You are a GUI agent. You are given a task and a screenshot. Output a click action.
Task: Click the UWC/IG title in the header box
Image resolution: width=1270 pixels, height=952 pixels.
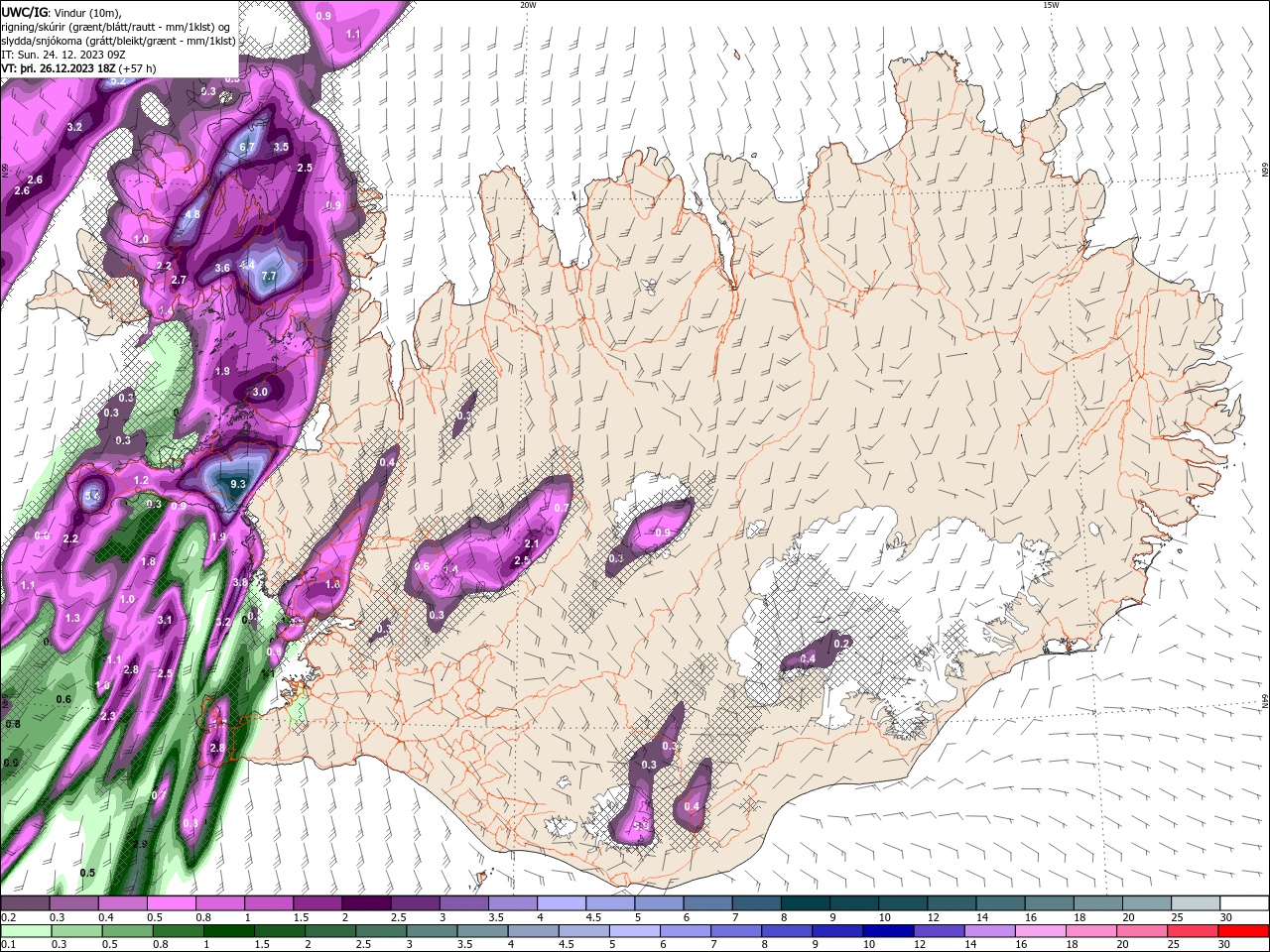(x=24, y=12)
